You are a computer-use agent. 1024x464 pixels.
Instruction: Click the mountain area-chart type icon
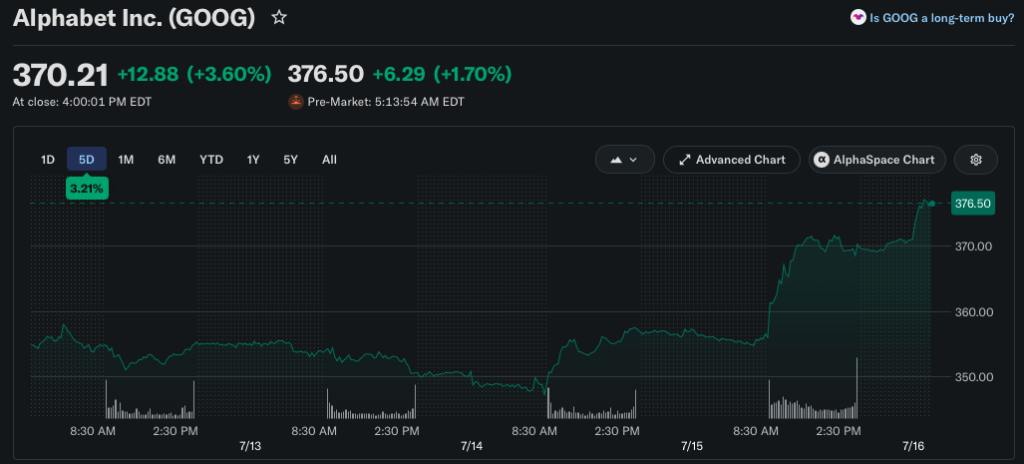(x=615, y=159)
